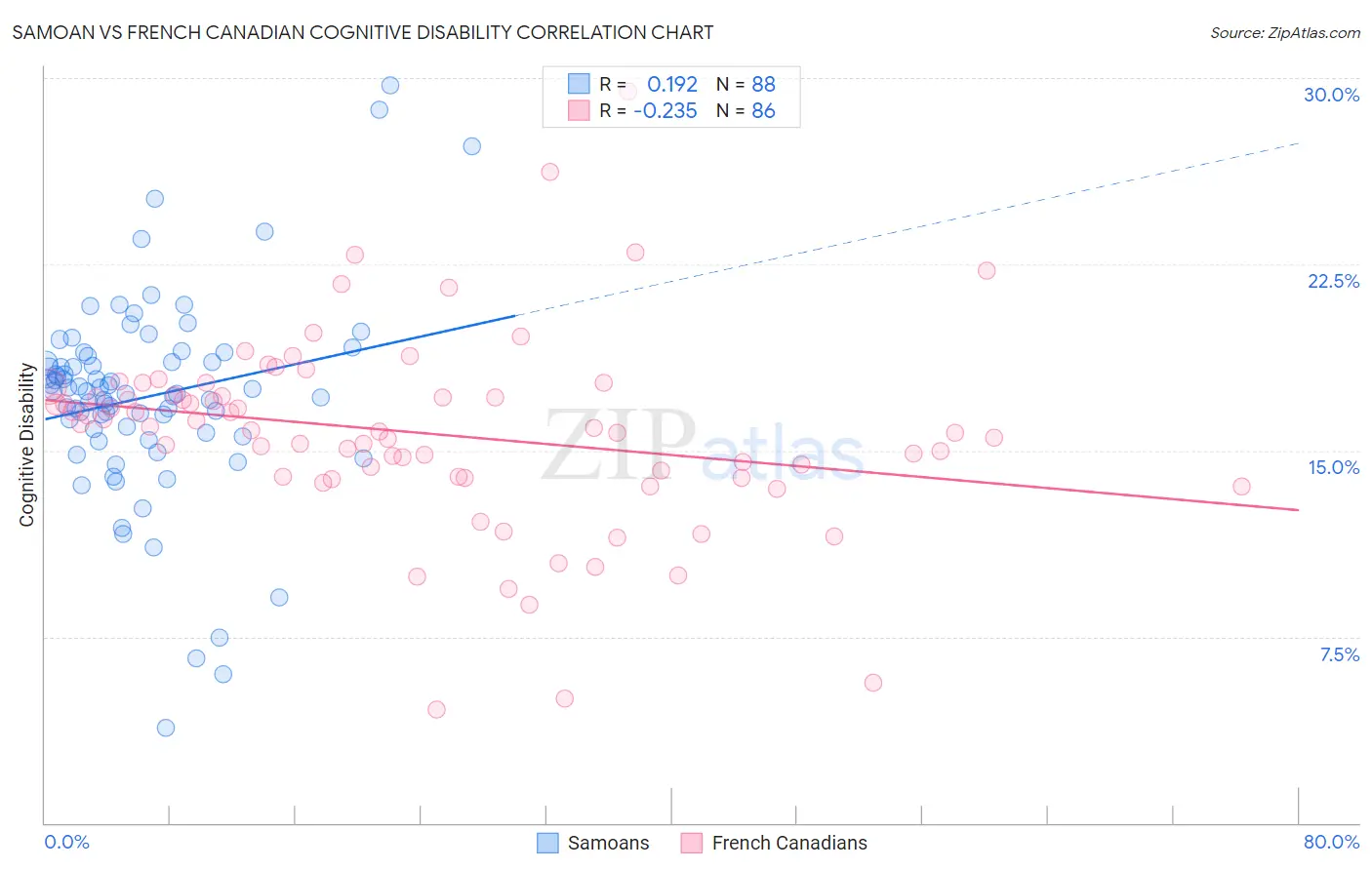This screenshot has width=1372, height=870.
Task: Click the lowest blue Samoan data point
Action: (x=166, y=728)
